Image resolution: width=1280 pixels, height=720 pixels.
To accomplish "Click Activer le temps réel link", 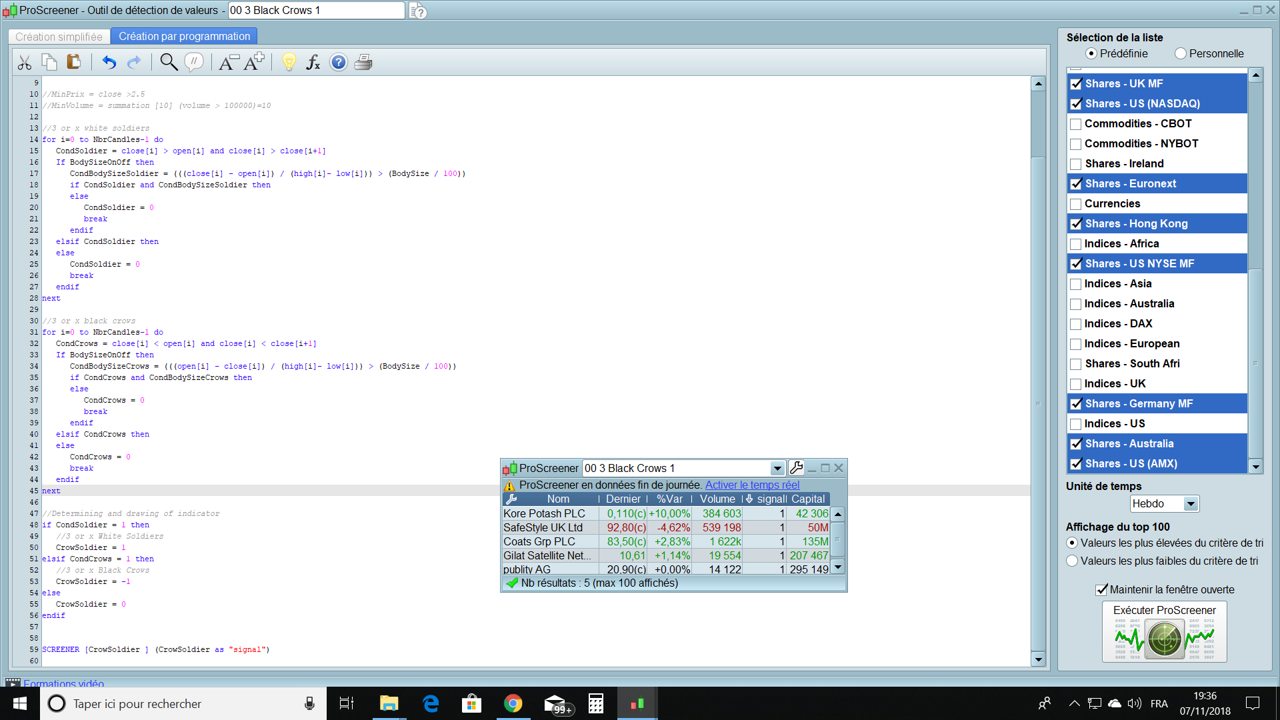I will click(752, 485).
